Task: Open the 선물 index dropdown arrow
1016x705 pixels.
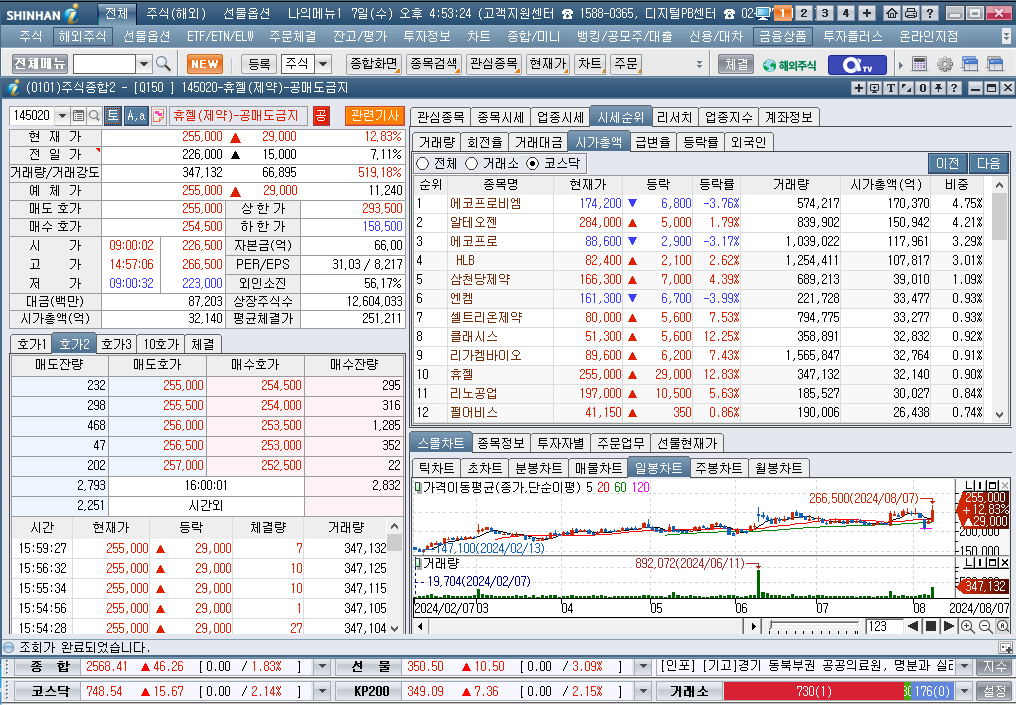Action: 643,666
